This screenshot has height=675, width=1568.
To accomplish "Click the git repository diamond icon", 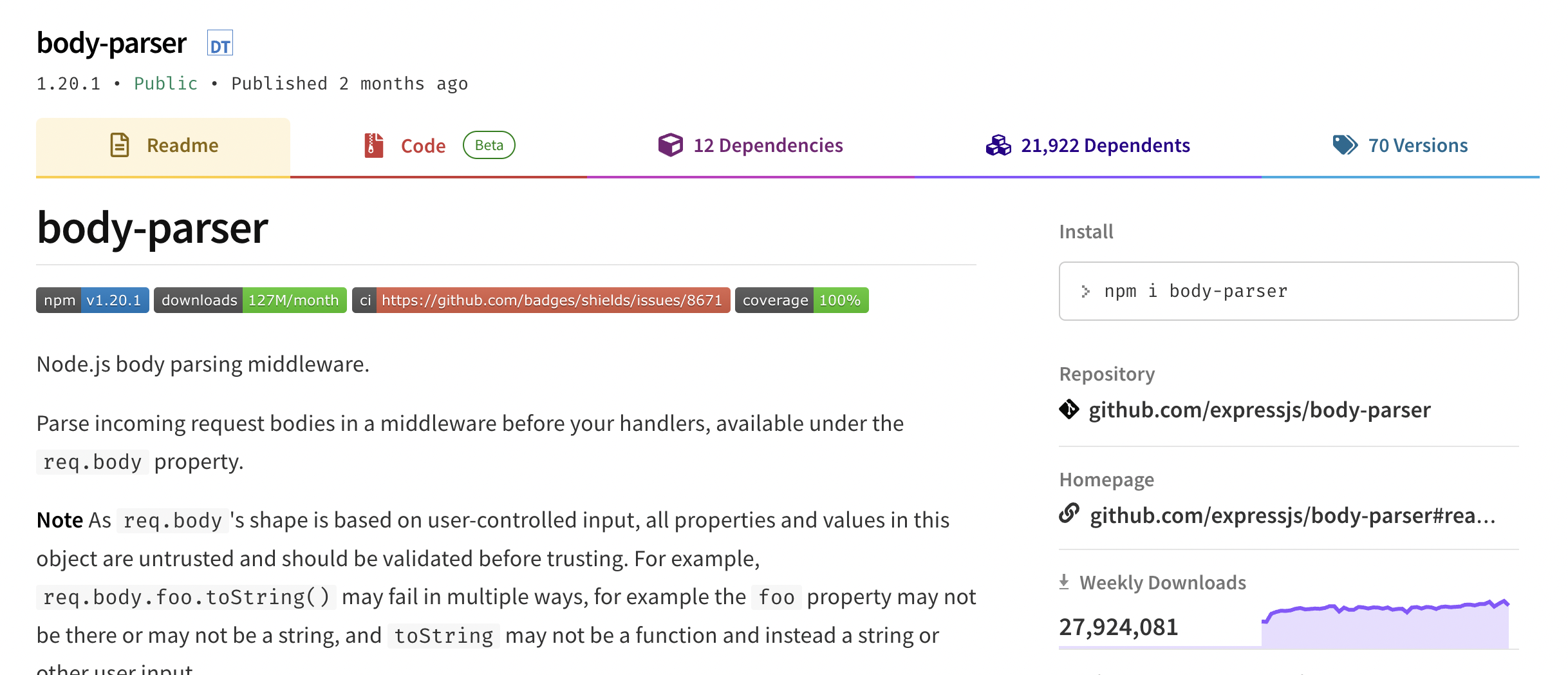I will tap(1069, 409).
